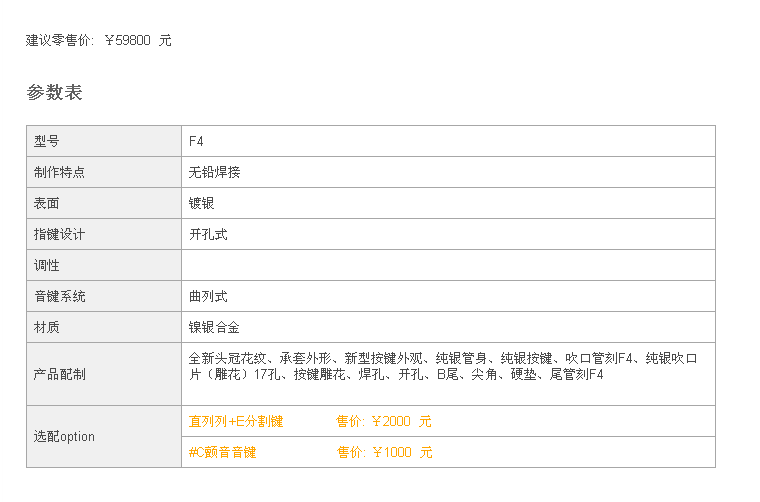Click the 型号 row label
Screen dimensions: 760x502
point(104,141)
